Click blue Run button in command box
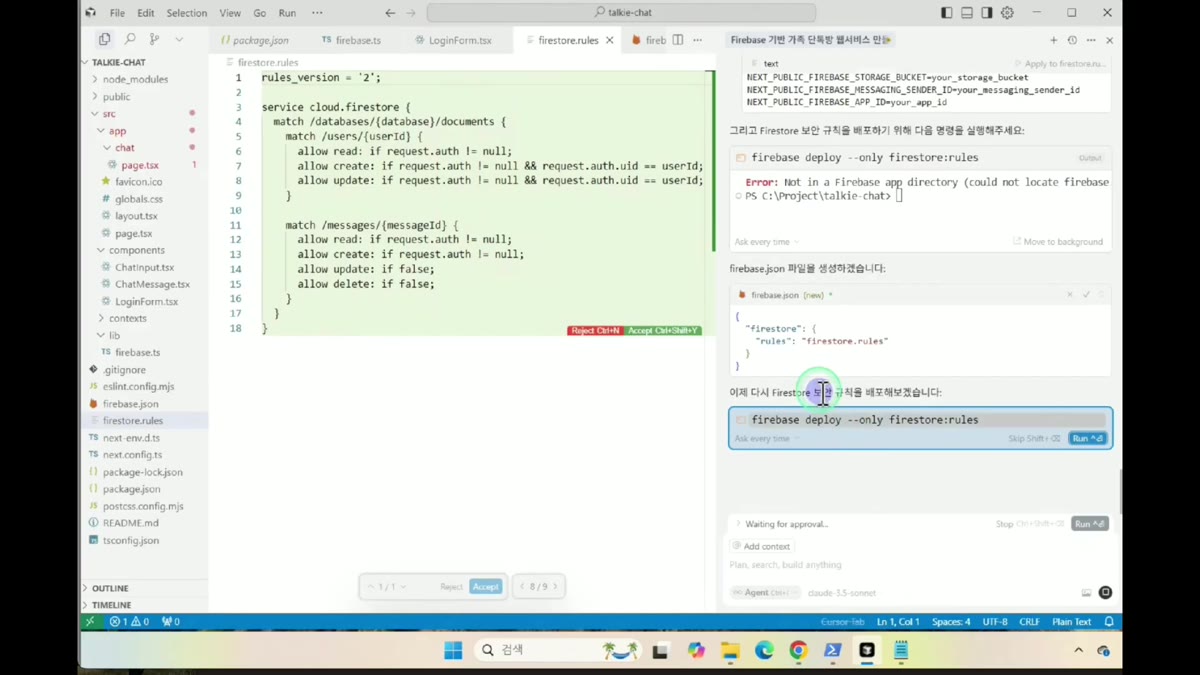 pyautogui.click(x=1088, y=438)
